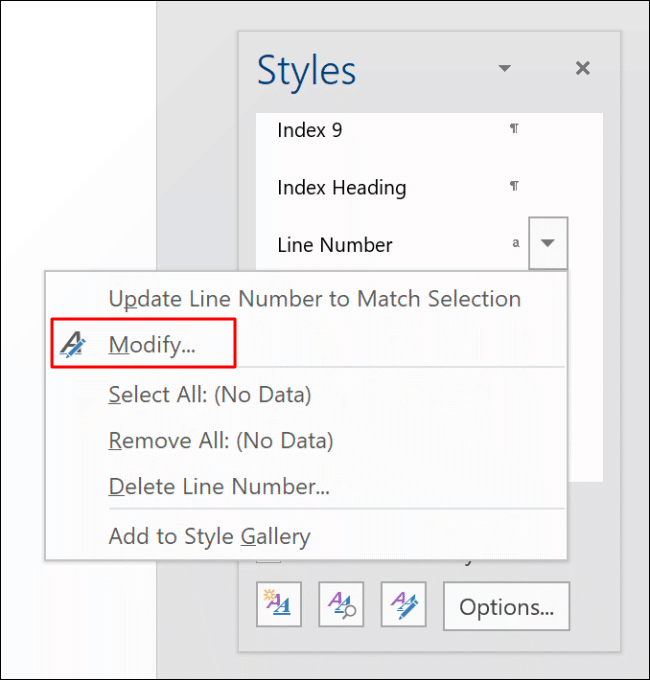Click Remove All: (No Data)
650x680 pixels.
(x=220, y=441)
